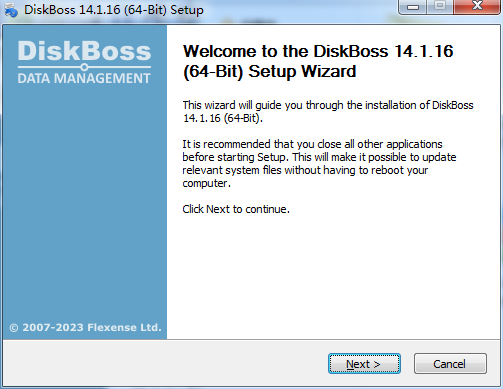This screenshot has height=389, width=503.
Task: Click the 2007-2023 Flexense Ltd. copyright text
Action: (x=85, y=327)
